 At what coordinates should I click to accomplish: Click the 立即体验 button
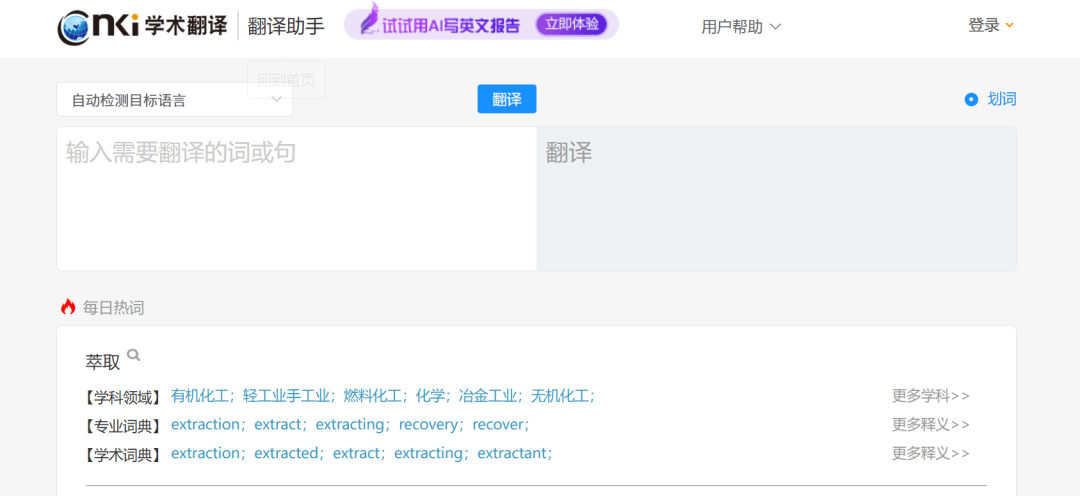571,25
